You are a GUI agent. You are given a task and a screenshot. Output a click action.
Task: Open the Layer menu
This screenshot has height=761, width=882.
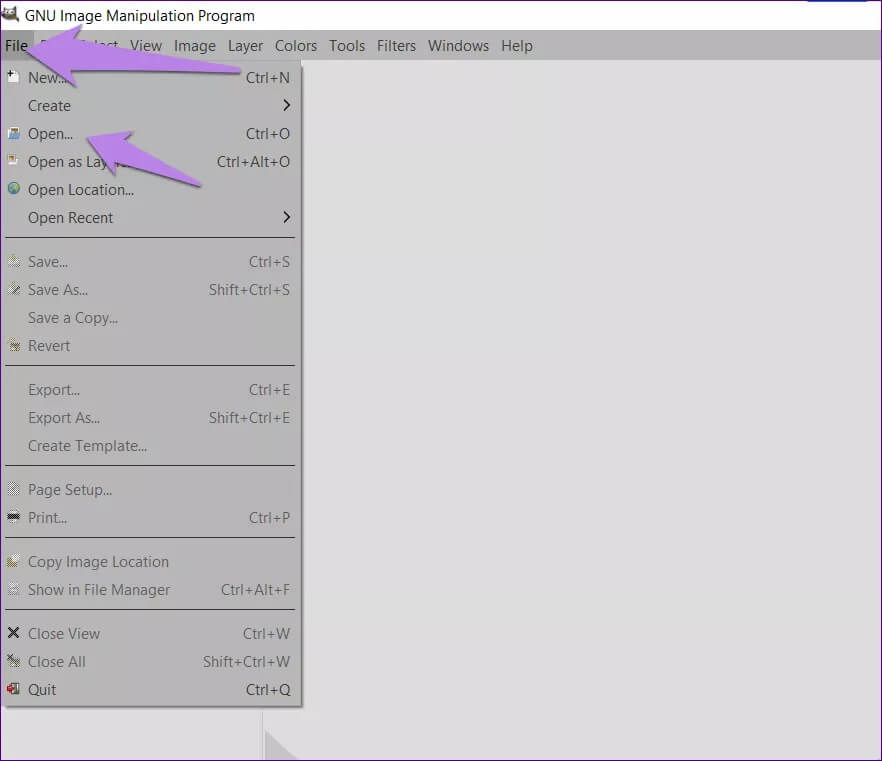coord(245,46)
